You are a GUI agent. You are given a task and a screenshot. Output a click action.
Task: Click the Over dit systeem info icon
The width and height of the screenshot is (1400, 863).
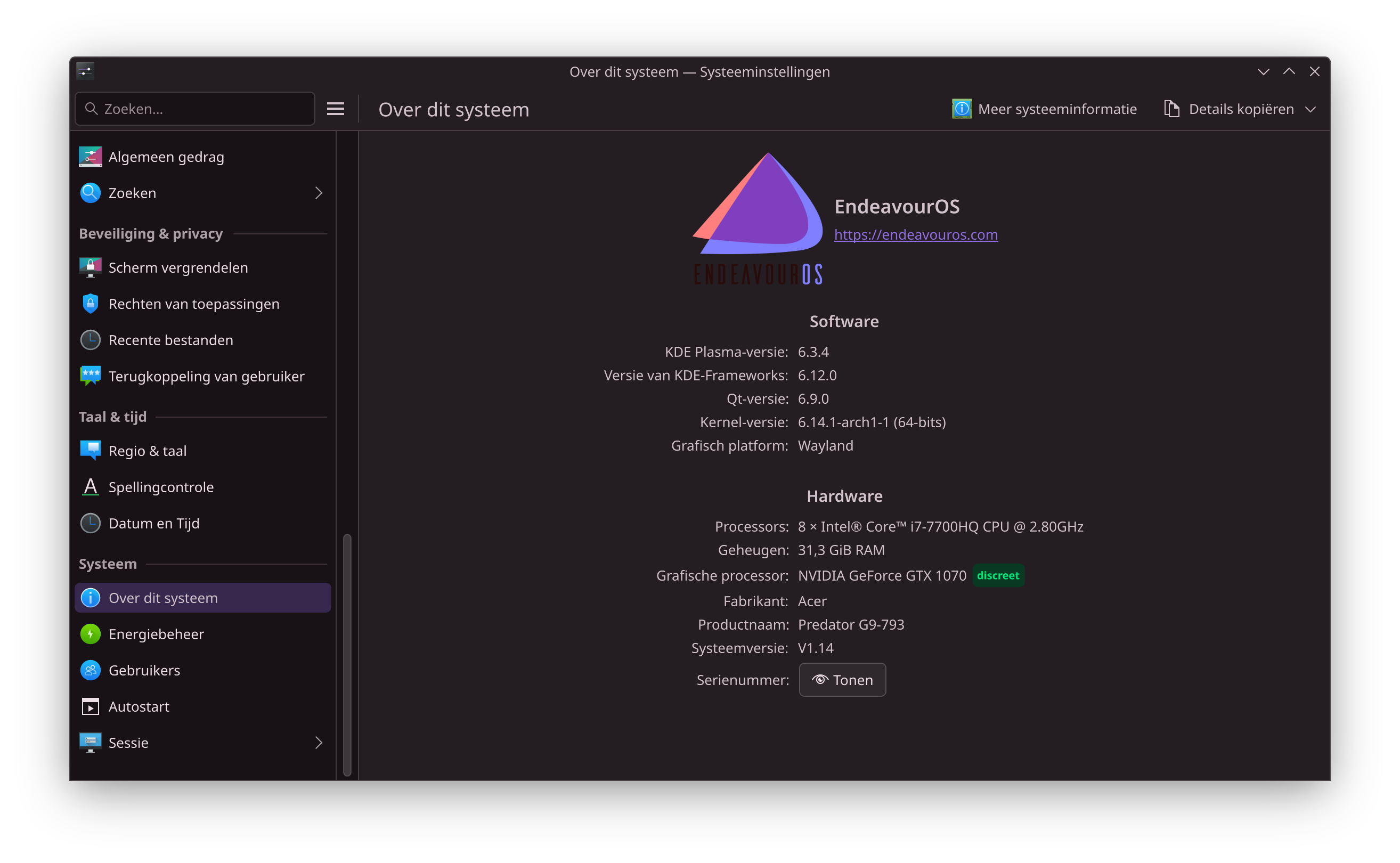pyautogui.click(x=90, y=598)
